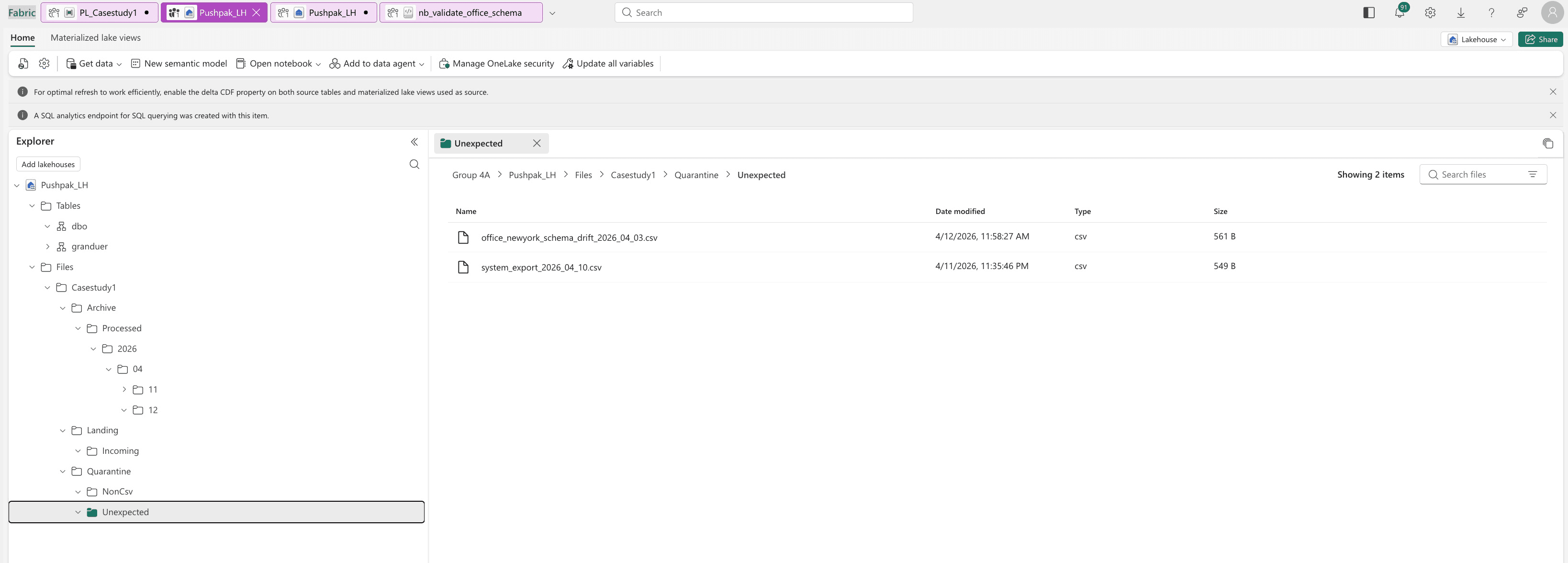Go to Casestudy1 in the breadcrumb
This screenshot has height=563, width=1568.
(633, 175)
